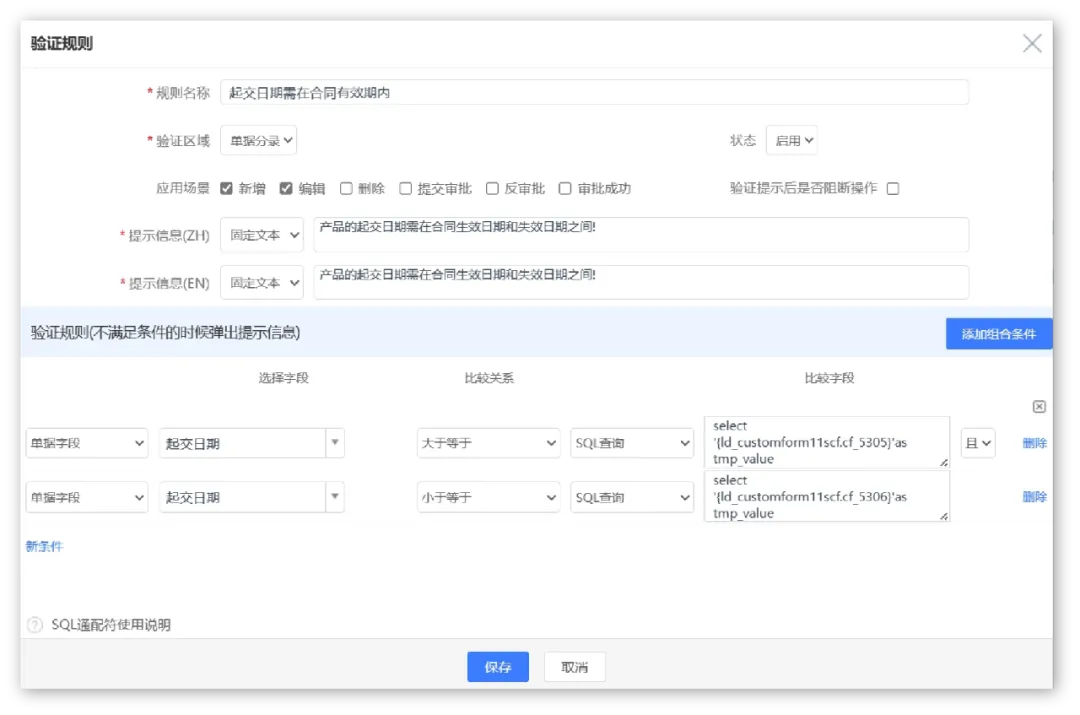Close the 验证规则 dialog with X
Viewport: 1080px width, 715px height.
(1032, 43)
